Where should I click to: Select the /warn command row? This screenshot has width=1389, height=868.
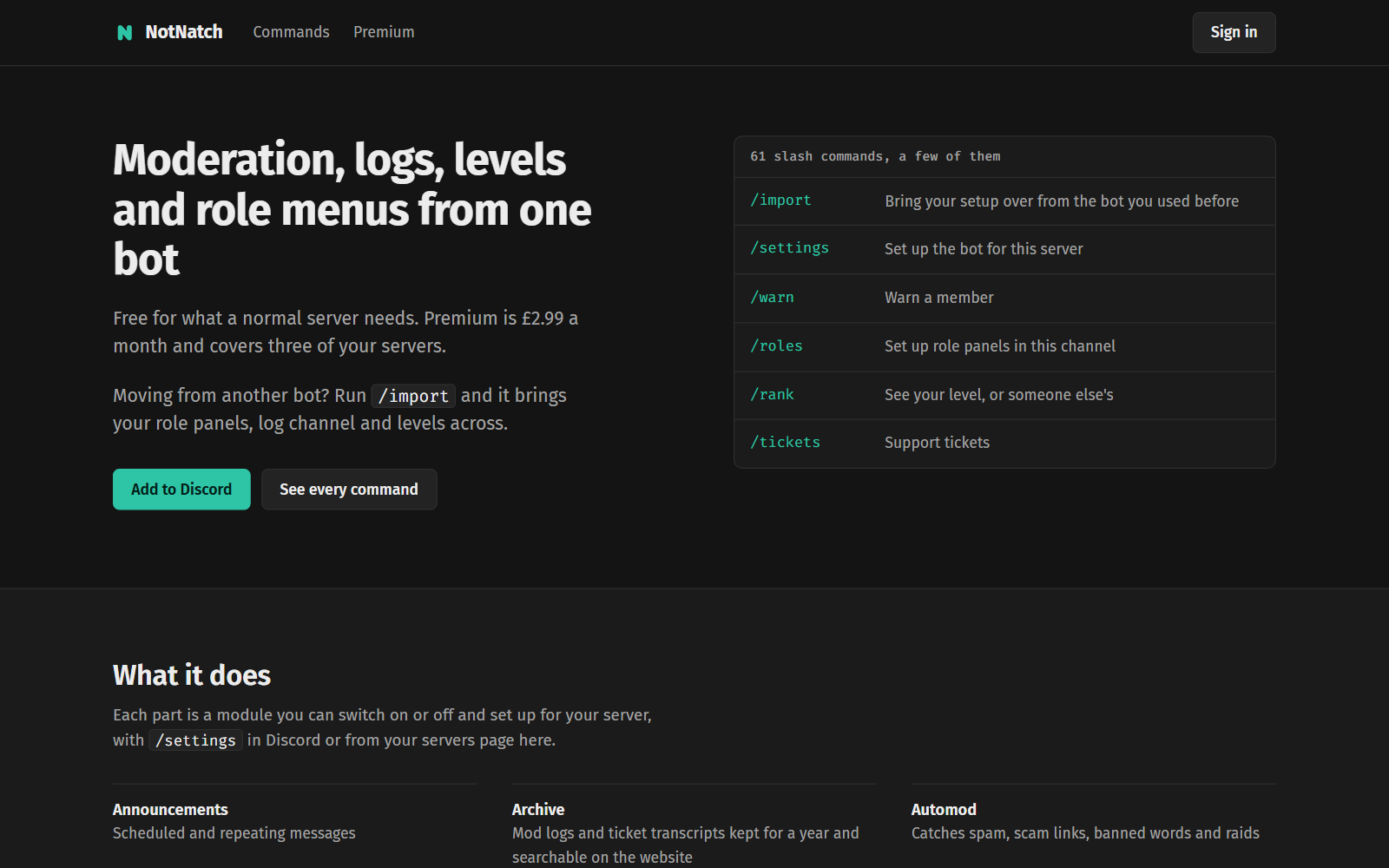(1004, 299)
